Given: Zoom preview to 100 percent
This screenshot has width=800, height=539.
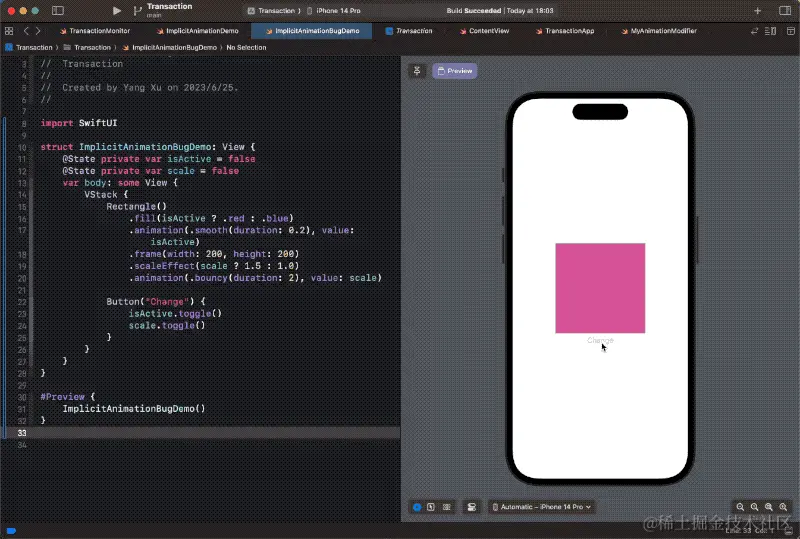Looking at the screenshot, I should 755,507.
